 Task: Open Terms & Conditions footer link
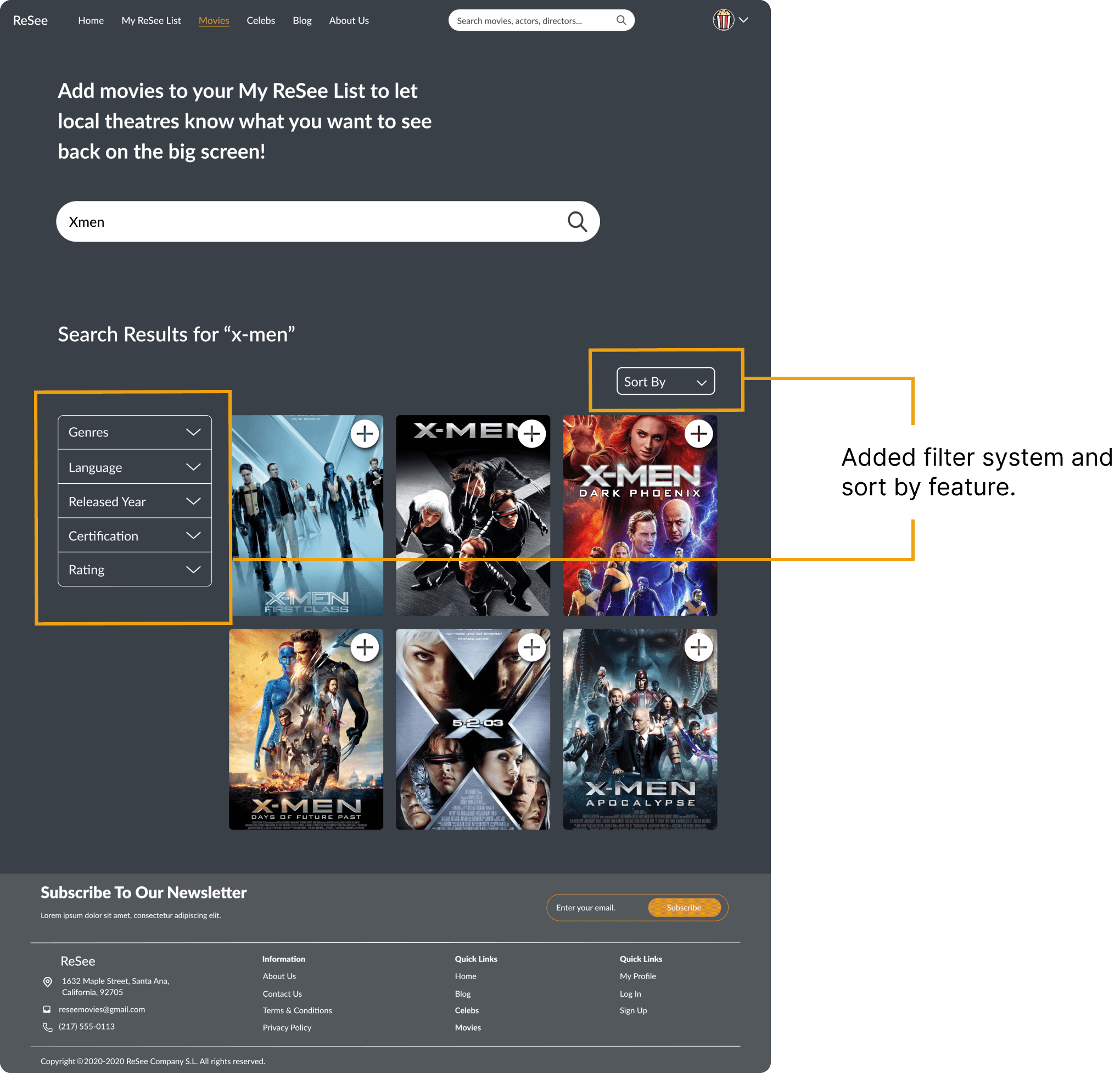click(x=297, y=1011)
